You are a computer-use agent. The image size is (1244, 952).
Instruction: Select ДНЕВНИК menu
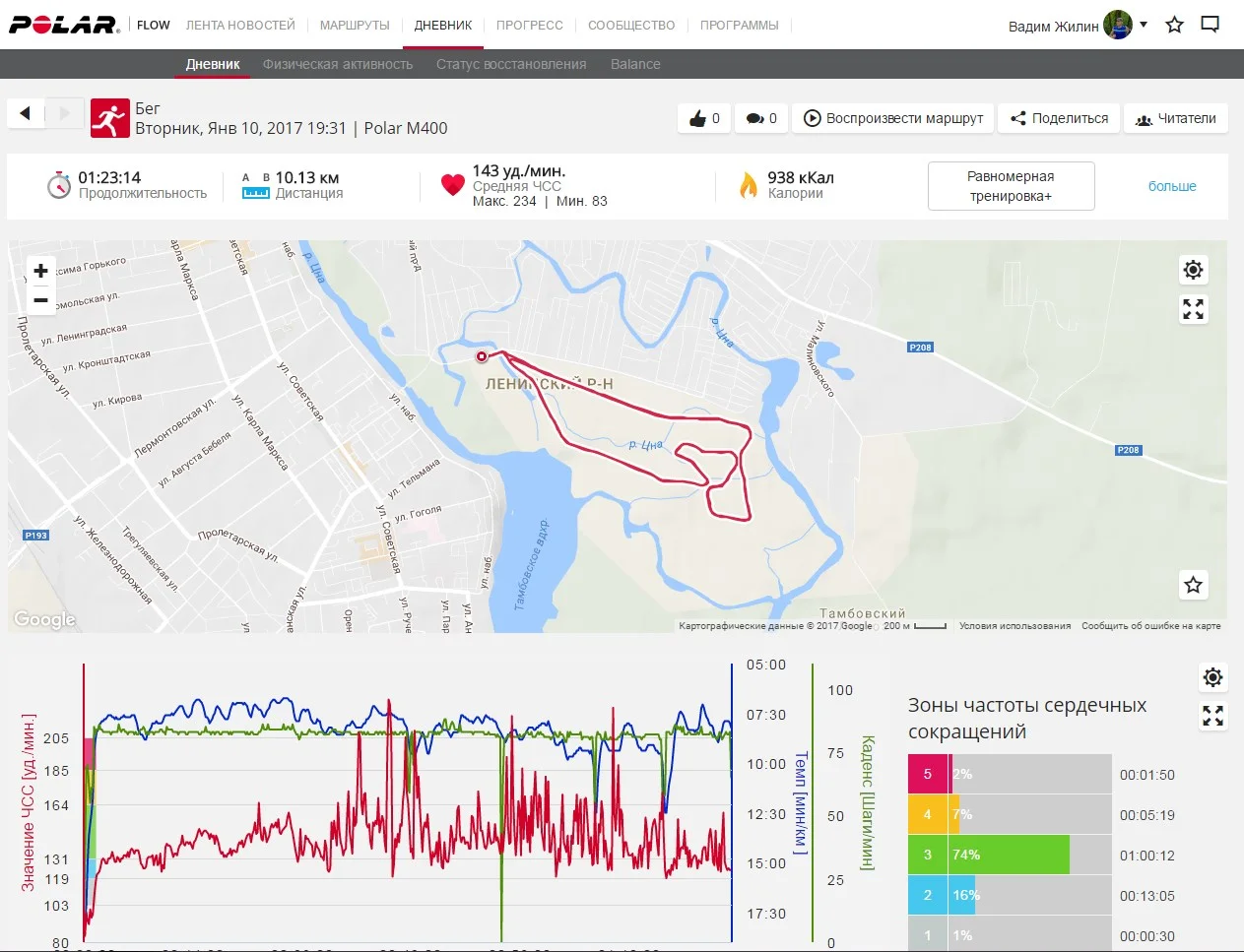tap(443, 25)
